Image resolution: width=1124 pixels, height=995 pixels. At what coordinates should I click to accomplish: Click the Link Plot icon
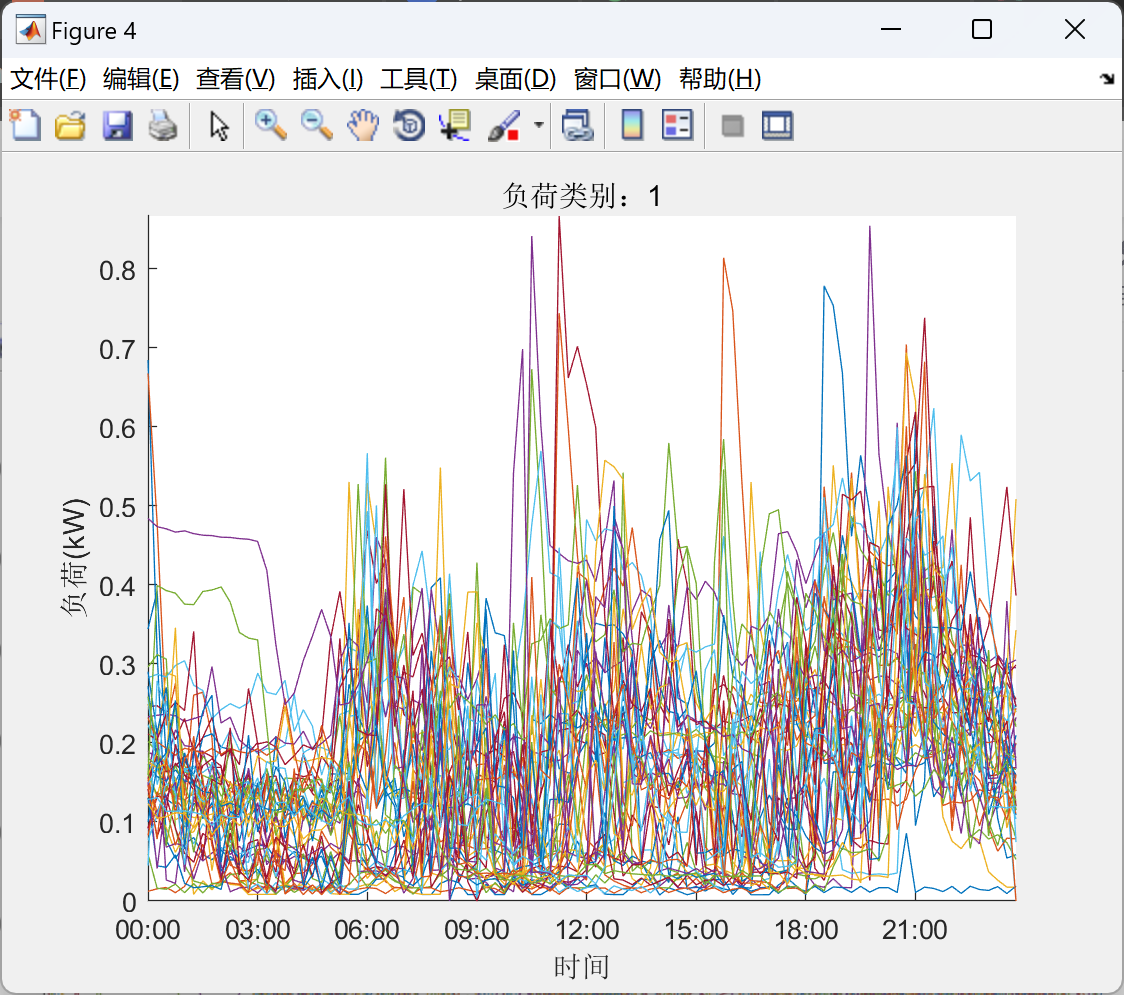pos(578,125)
